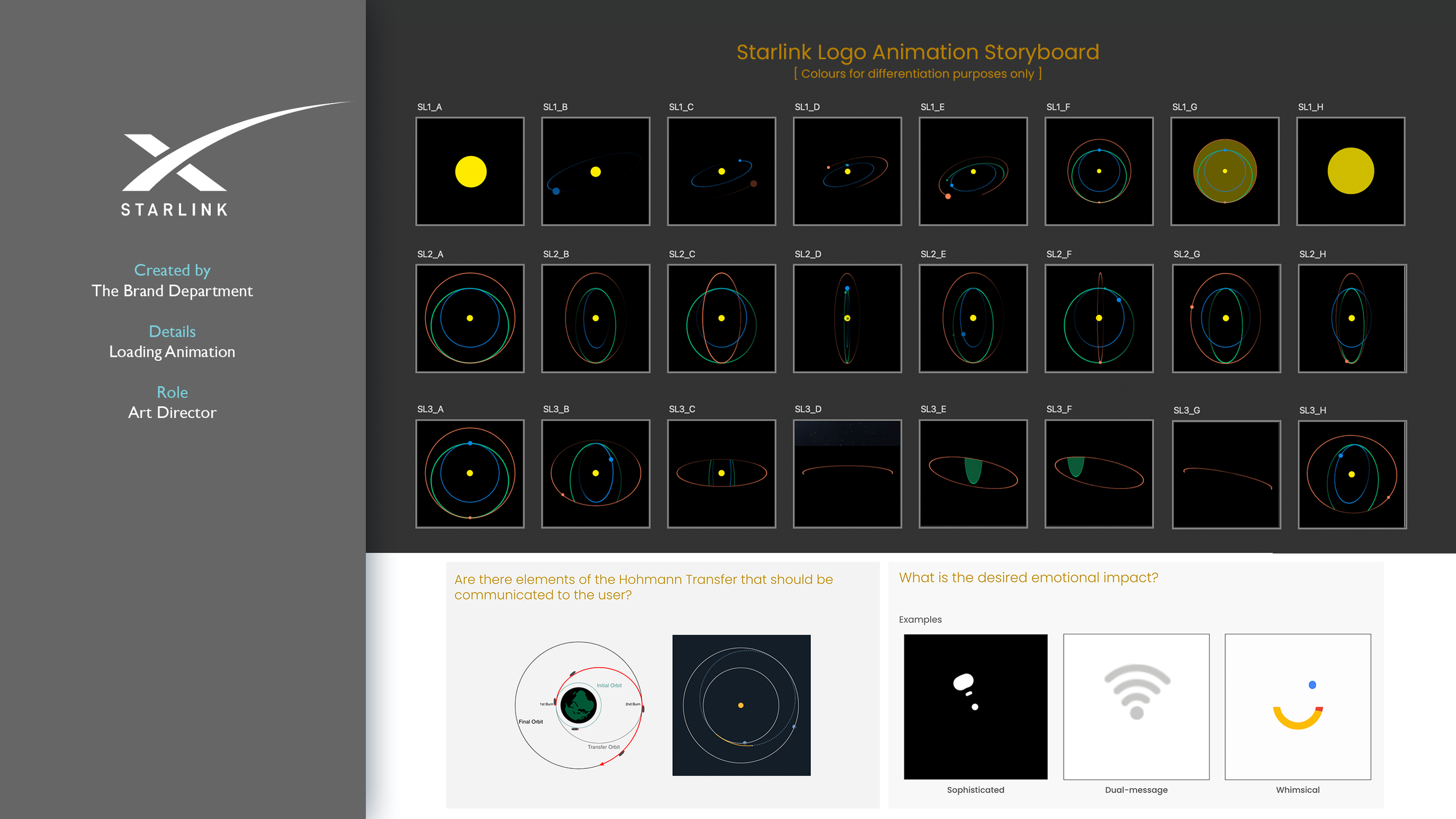Click the Starlink Logo Animation Storyboard title
Screen dimensions: 1456x819
[917, 52]
